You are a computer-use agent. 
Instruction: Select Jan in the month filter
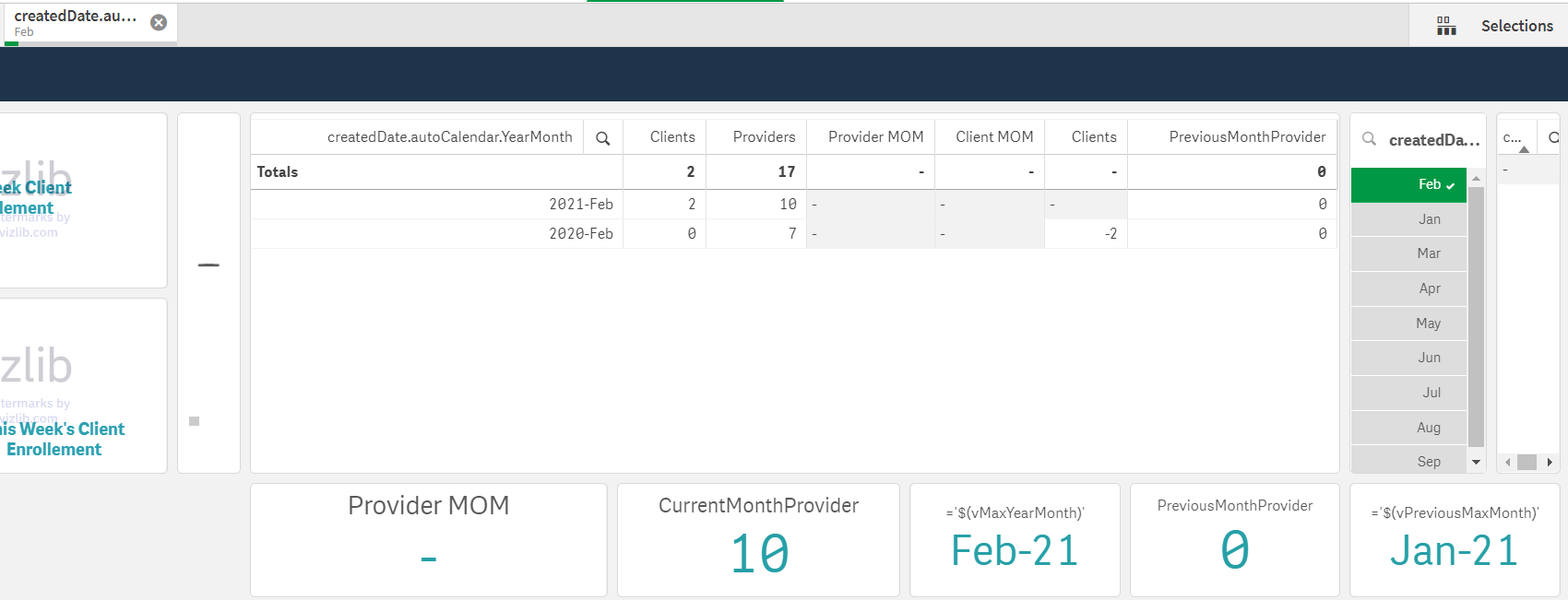click(1408, 219)
